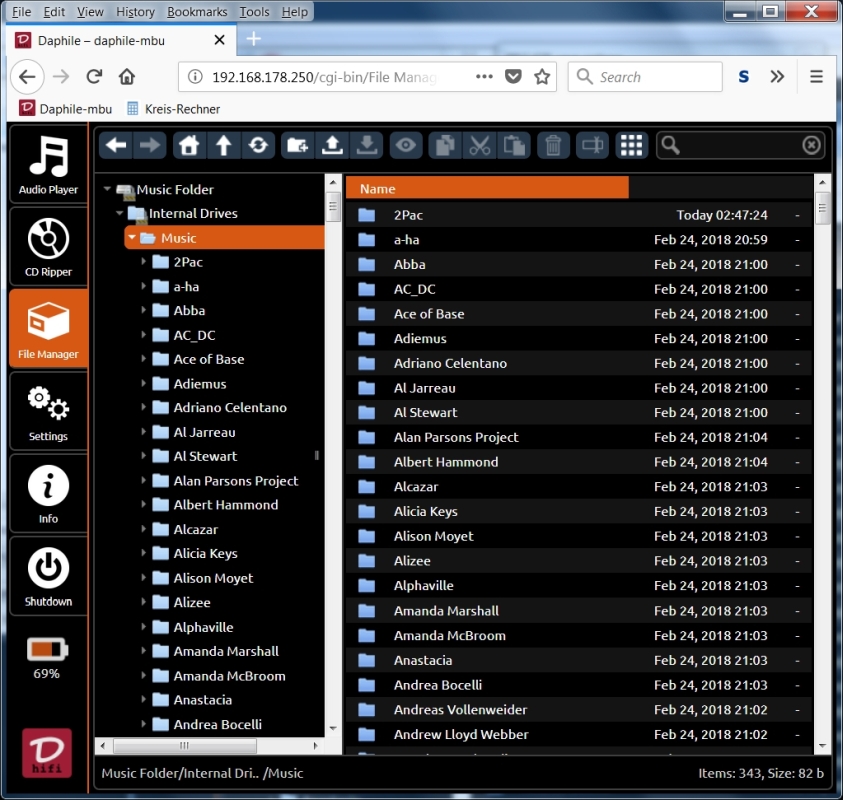843x800 pixels.
Task: Open the Kreis-Rechner bookmark
Action: tap(174, 109)
